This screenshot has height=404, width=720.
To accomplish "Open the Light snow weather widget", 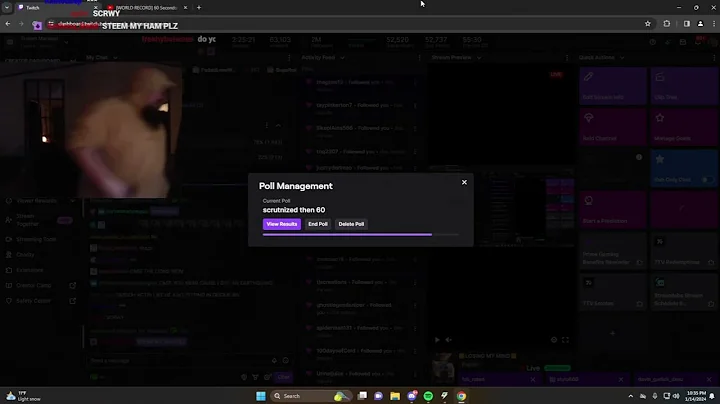I will [24, 396].
